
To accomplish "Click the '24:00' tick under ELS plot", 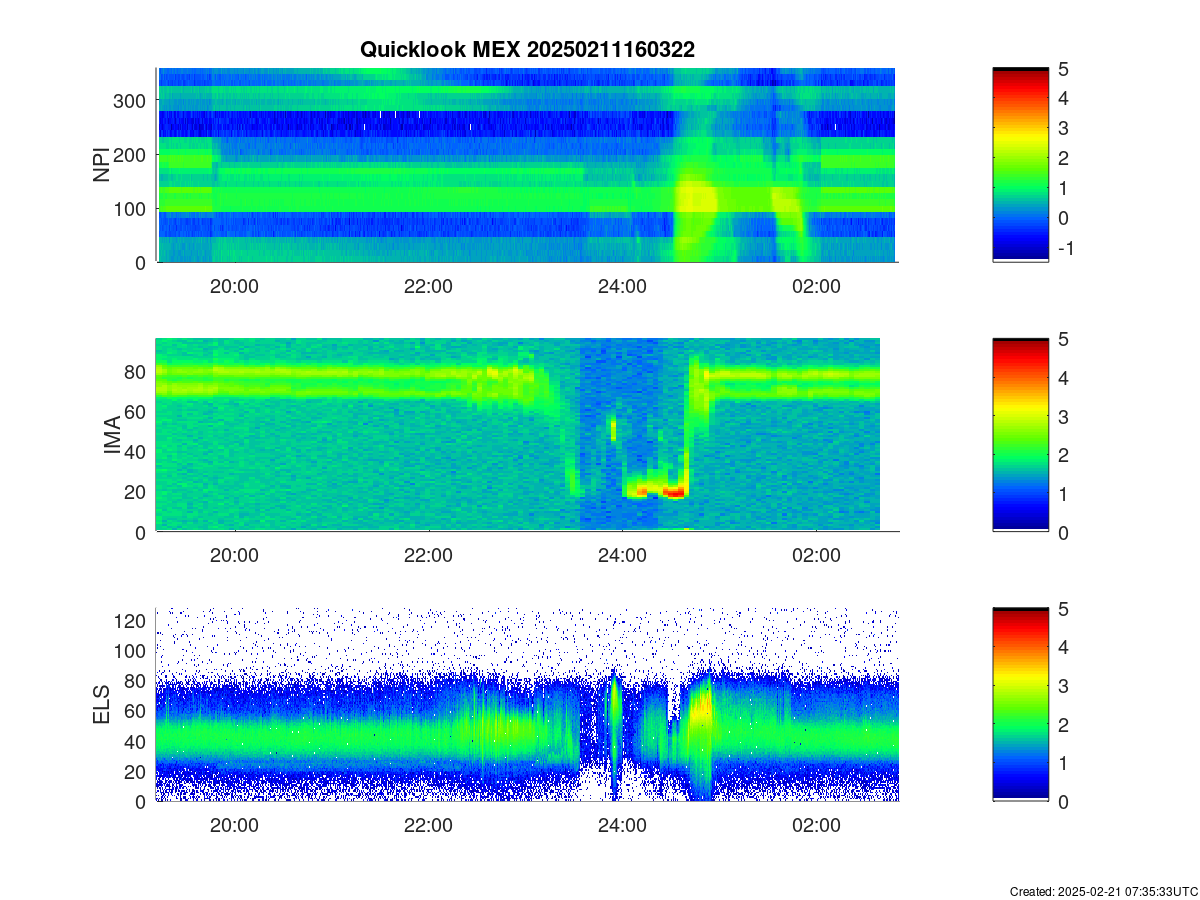I will 622,825.
